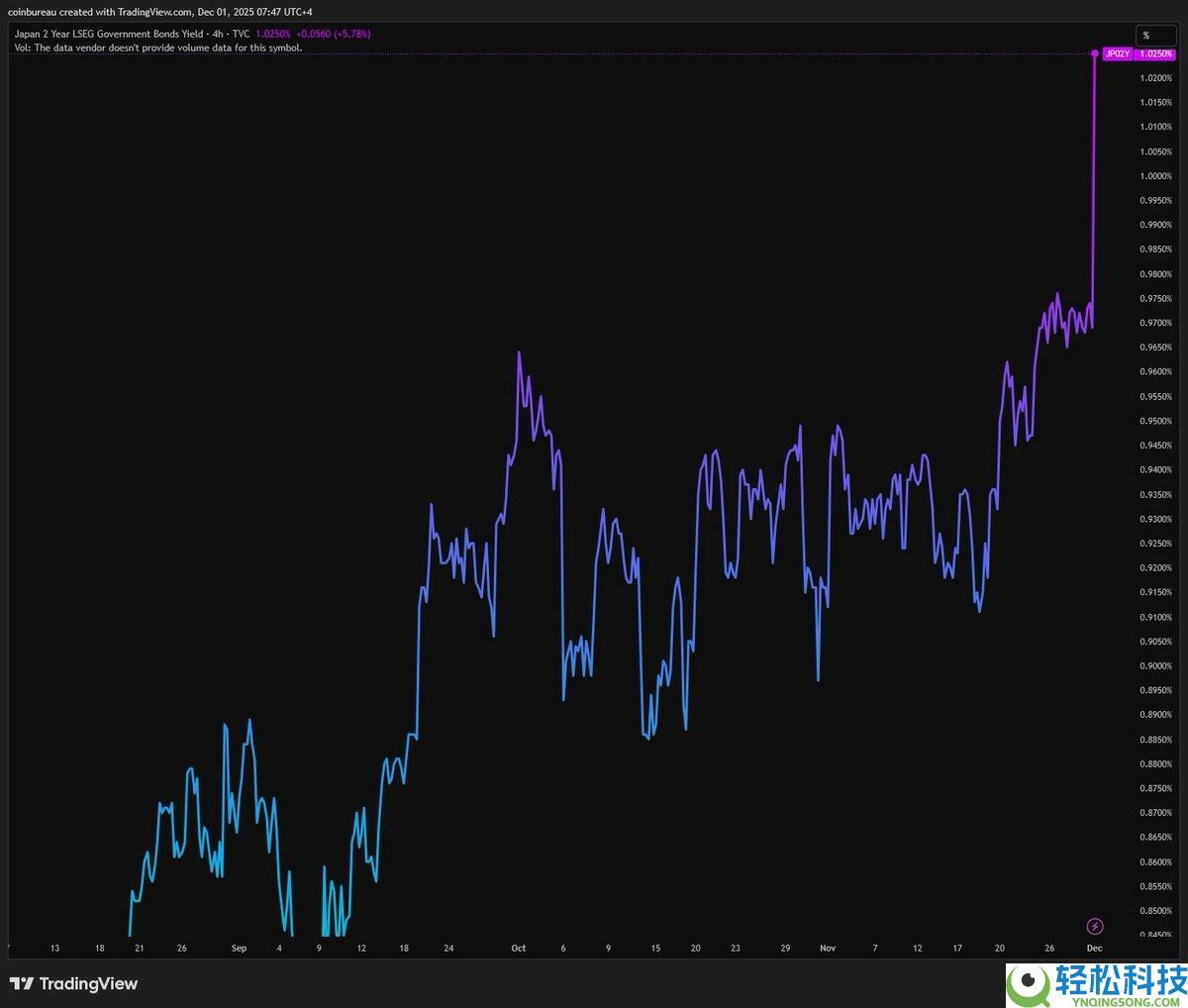1188x1008 pixels.
Task: Click the +0.0560 (+5.78%) change value
Action: coord(334,34)
